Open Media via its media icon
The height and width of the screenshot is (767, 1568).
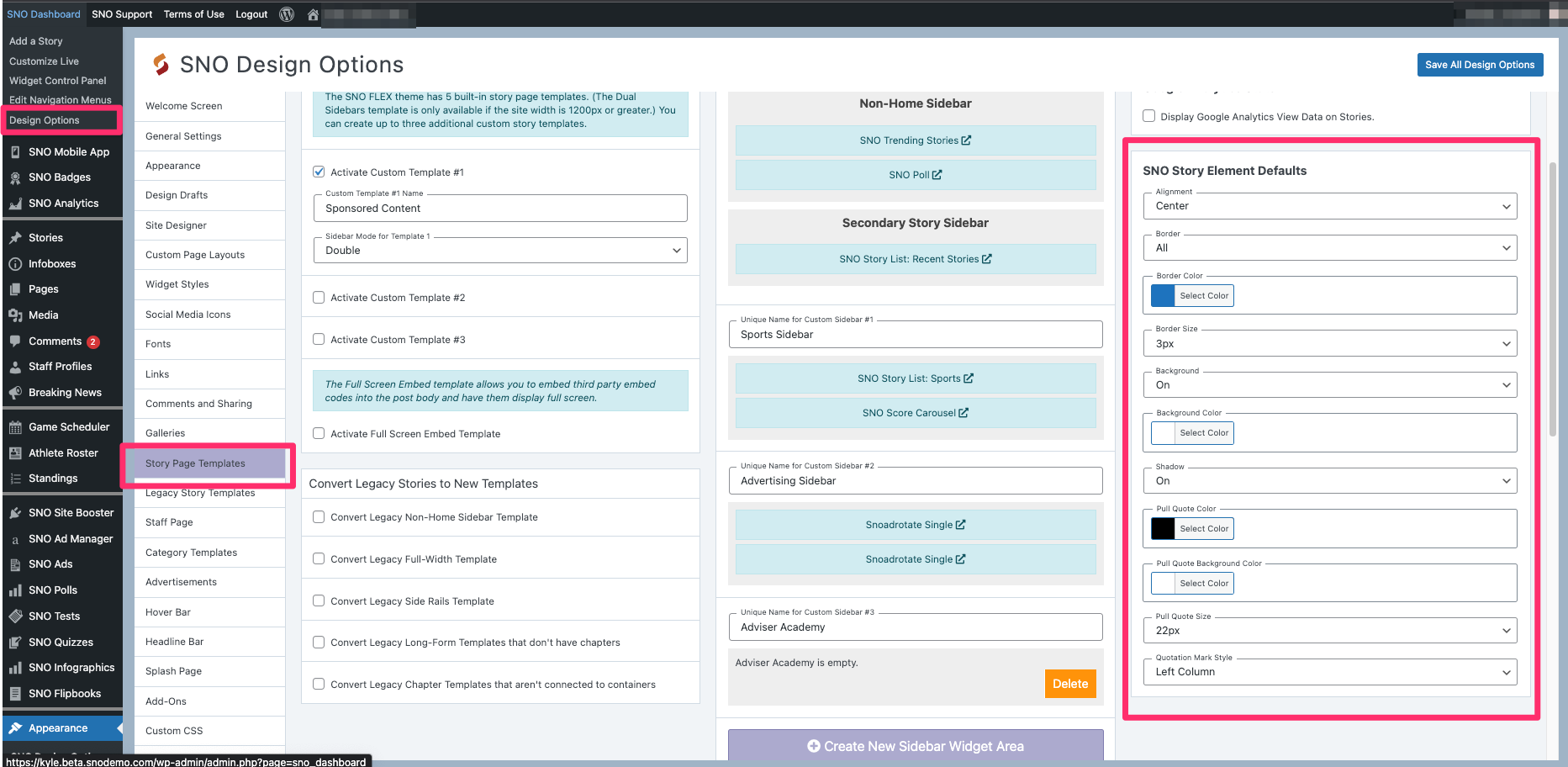pos(15,315)
